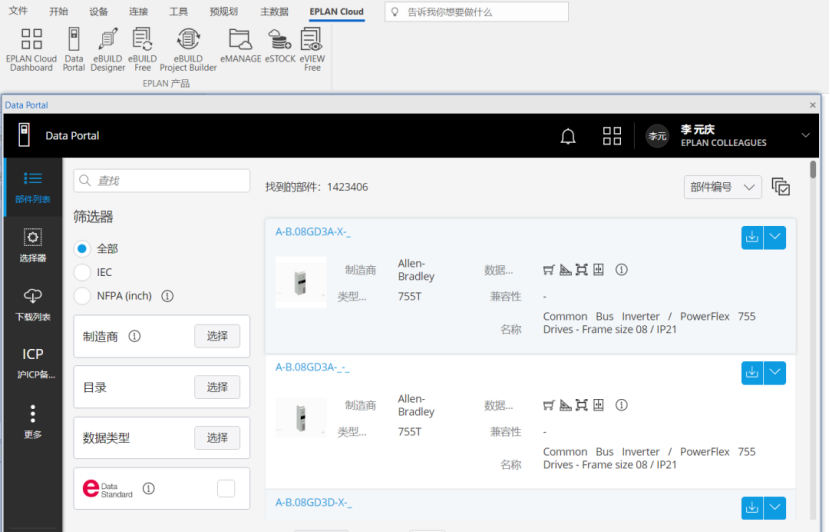Open eVIEW Free
Viewport: 830px width, 532px height.
coord(312,49)
